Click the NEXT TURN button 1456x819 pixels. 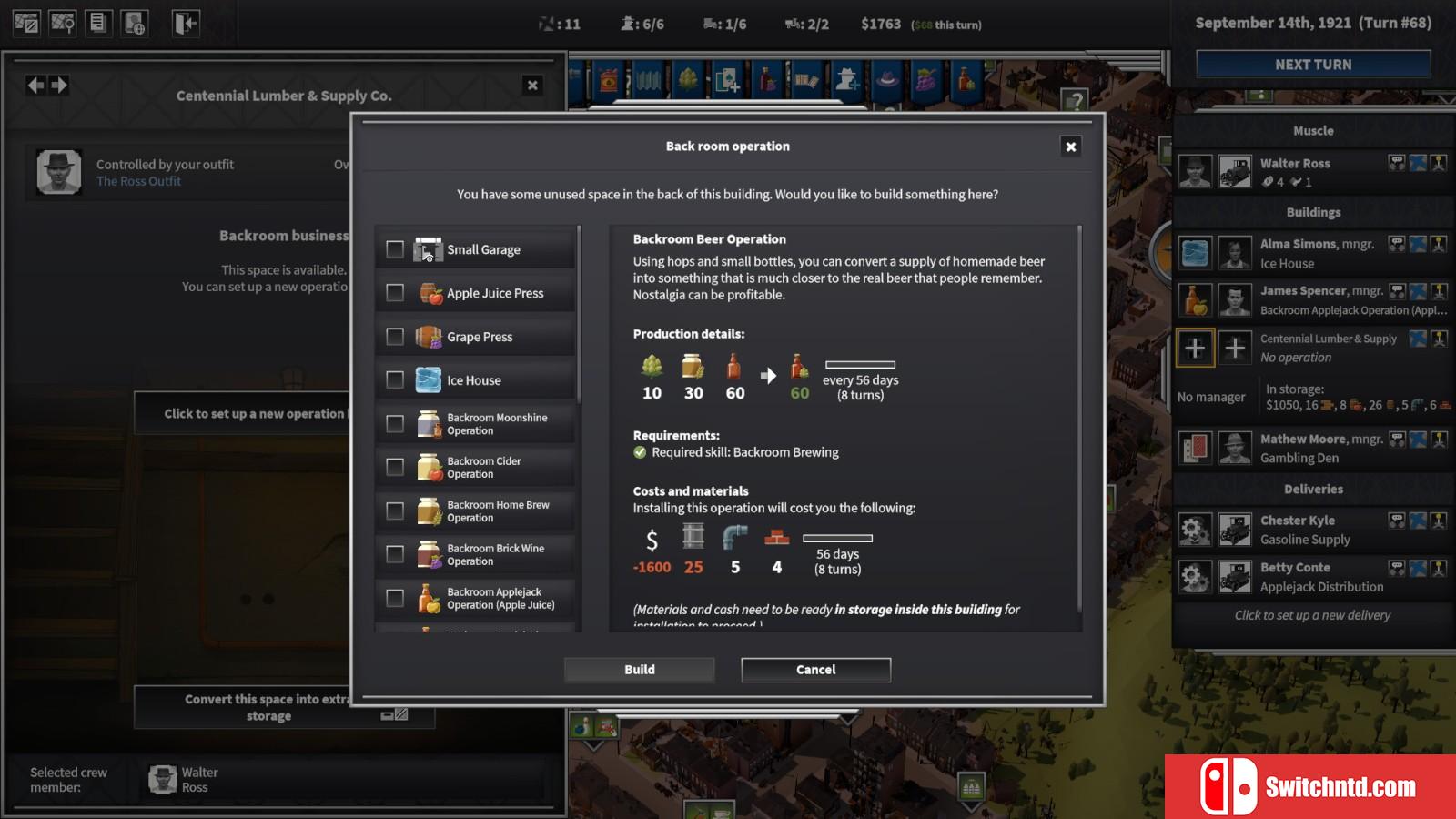click(1313, 65)
